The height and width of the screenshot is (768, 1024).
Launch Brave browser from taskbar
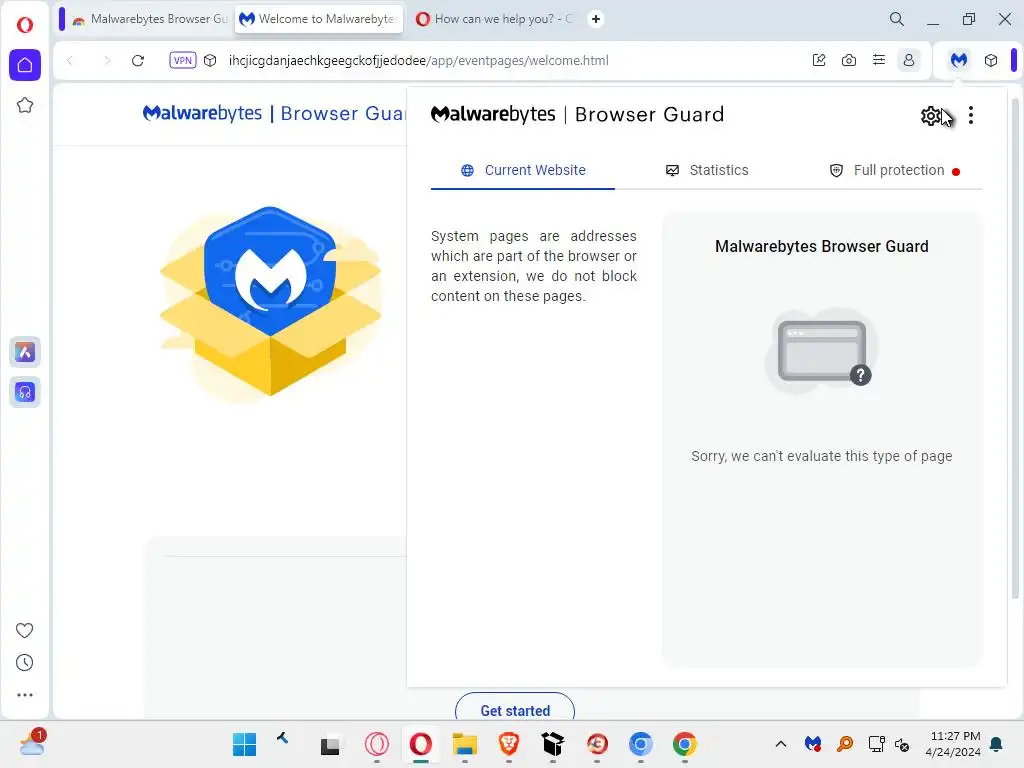coord(509,744)
